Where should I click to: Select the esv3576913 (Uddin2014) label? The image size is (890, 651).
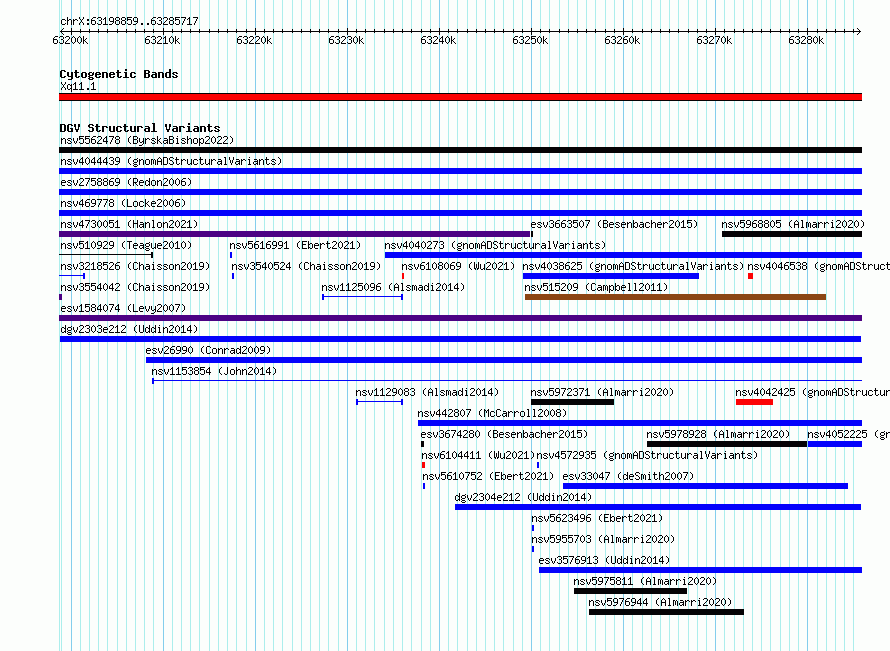[x=604, y=560]
